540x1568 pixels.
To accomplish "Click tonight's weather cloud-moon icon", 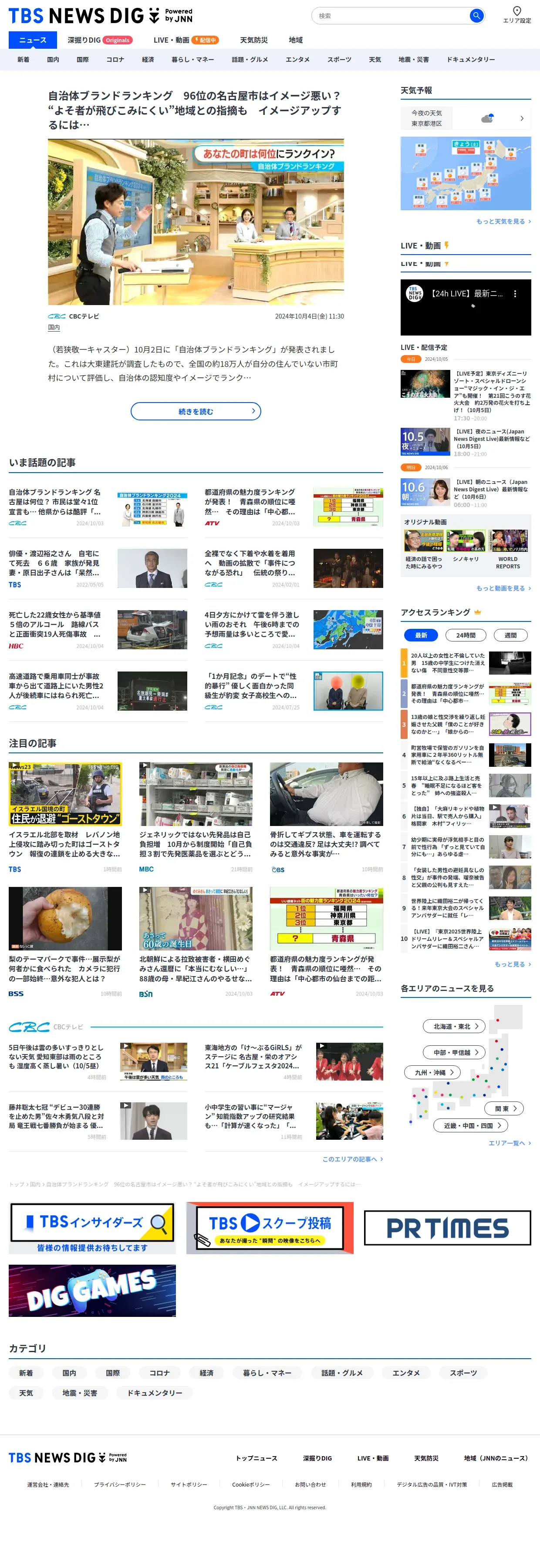I will pos(487,118).
